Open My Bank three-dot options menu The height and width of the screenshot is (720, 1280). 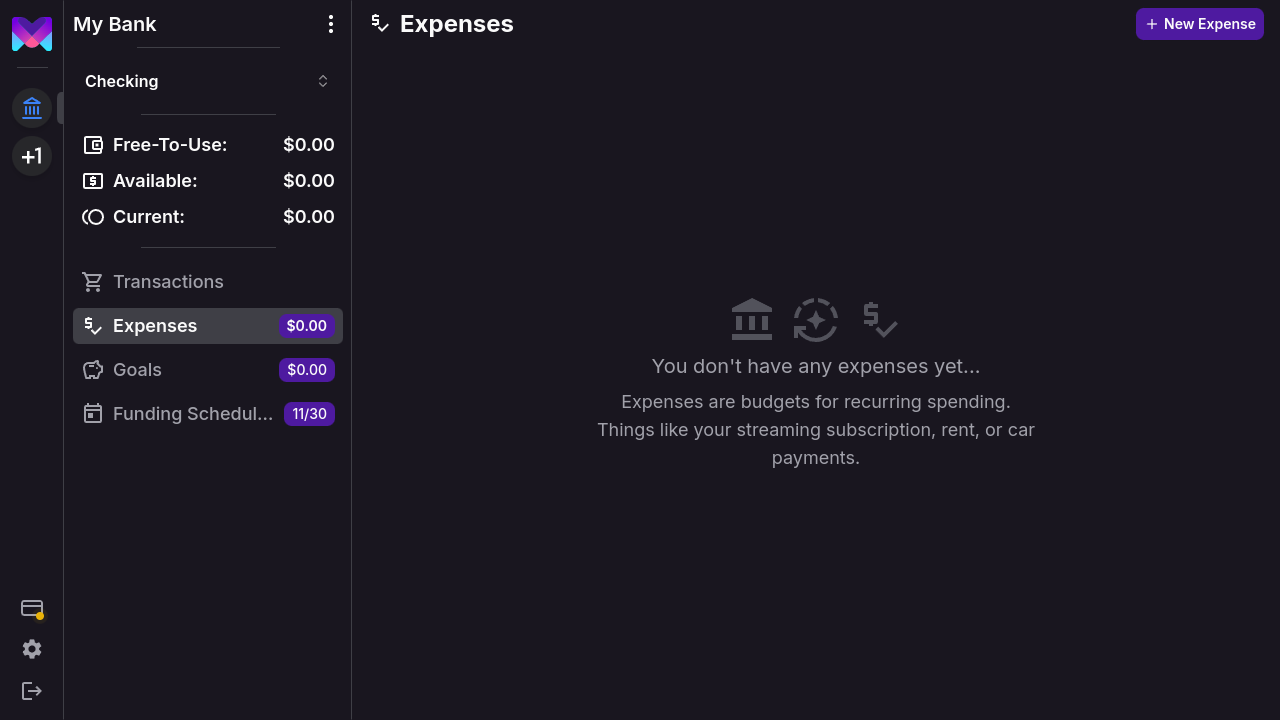331,24
